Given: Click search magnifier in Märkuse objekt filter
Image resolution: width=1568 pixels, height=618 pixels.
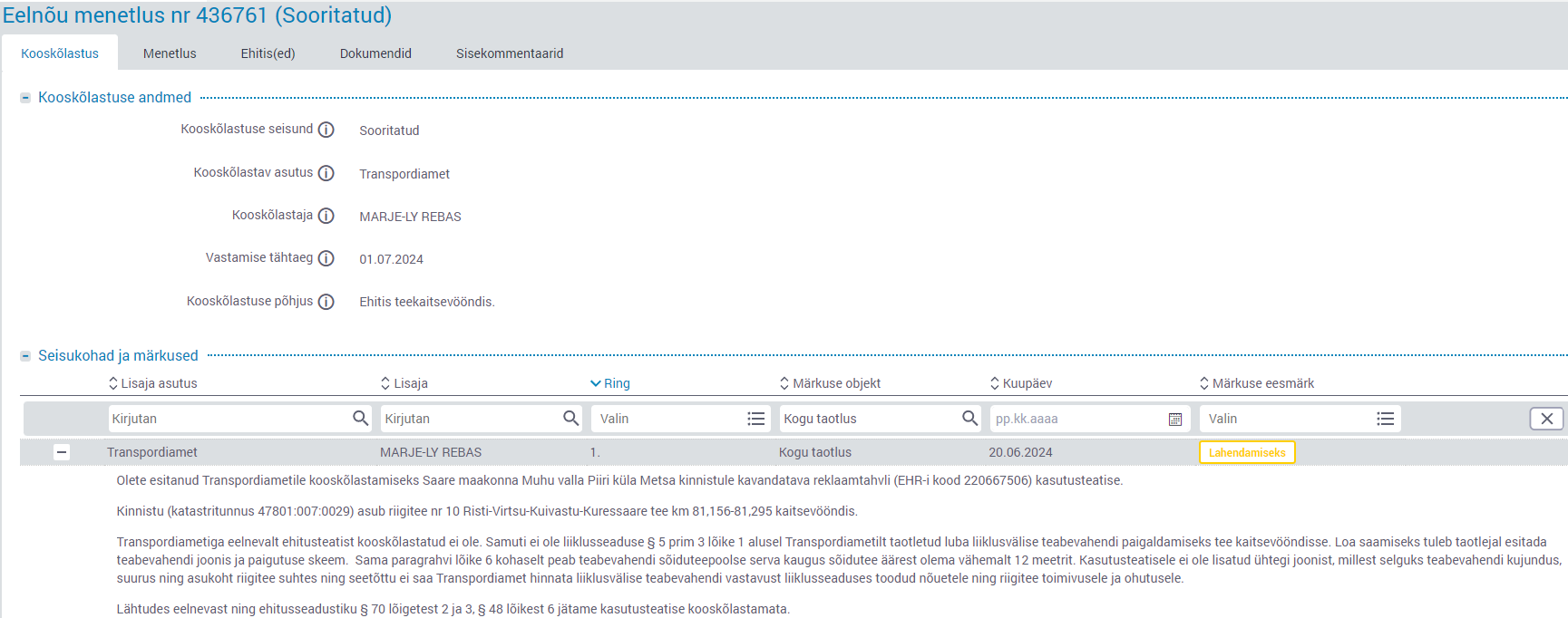Looking at the screenshot, I should pos(969,418).
